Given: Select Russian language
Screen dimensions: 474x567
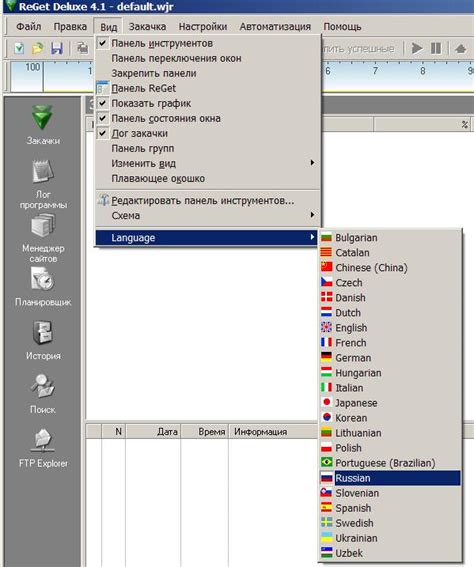Looking at the screenshot, I should click(x=390, y=478).
